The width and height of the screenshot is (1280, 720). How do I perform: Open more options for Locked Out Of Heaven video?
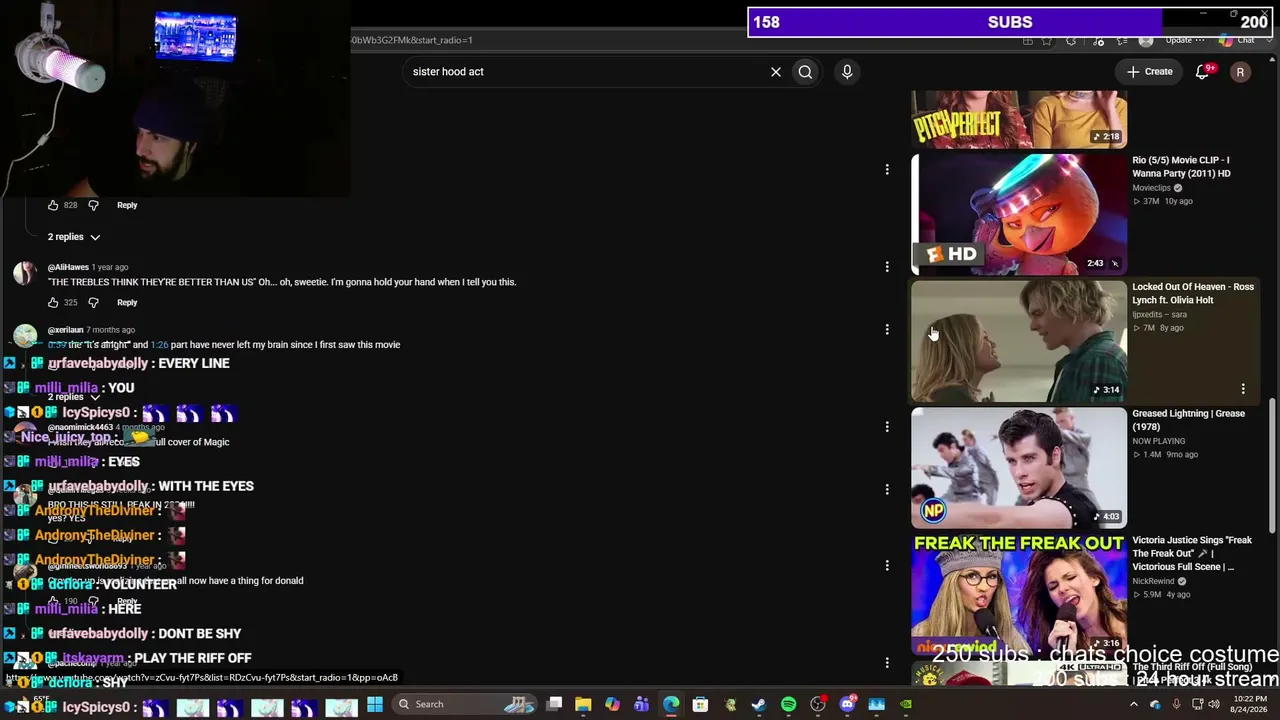1243,389
